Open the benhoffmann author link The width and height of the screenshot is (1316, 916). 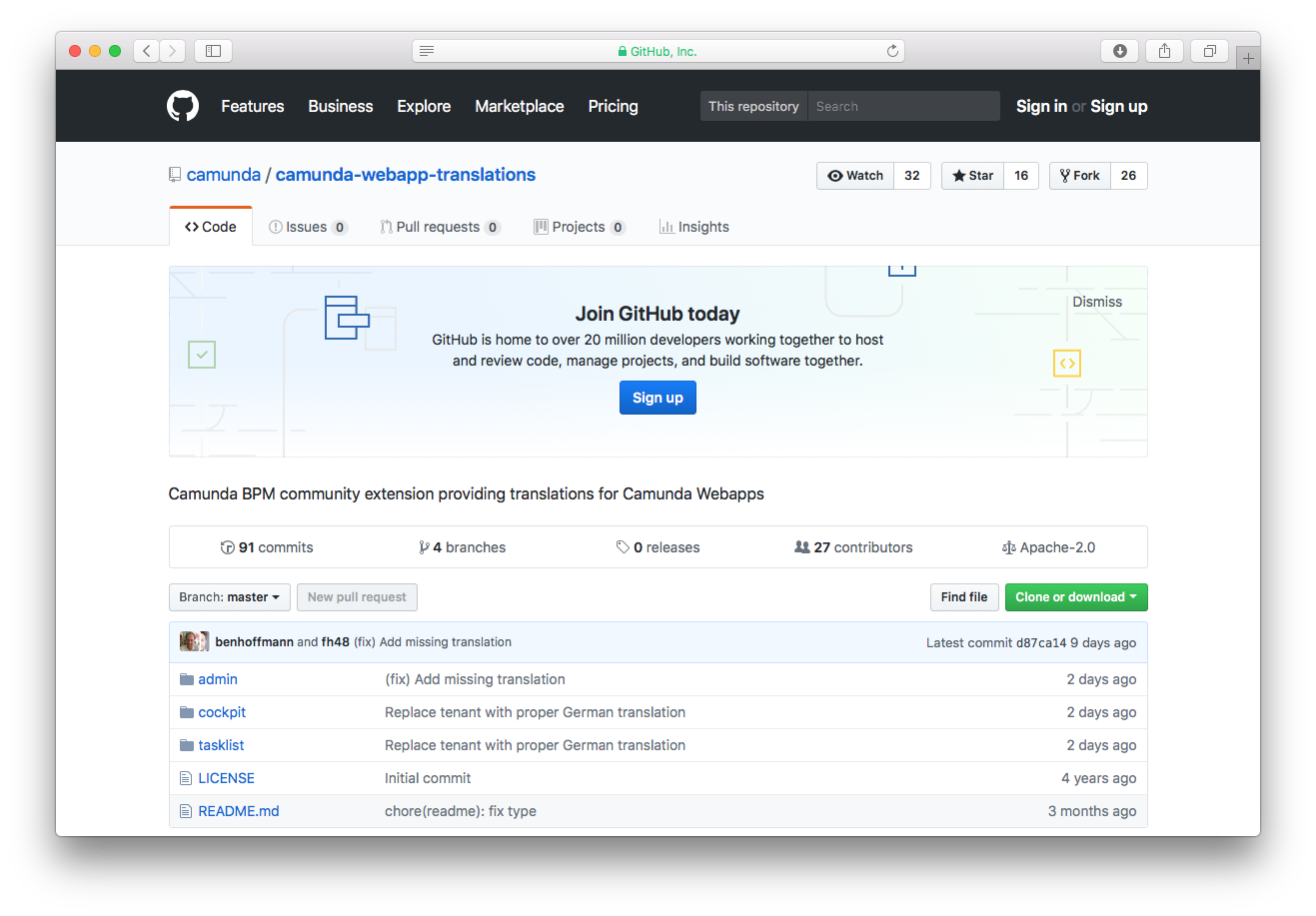coord(254,642)
